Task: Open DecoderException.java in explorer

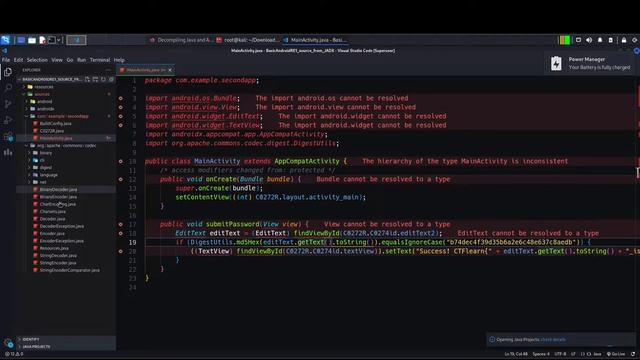Action: 62,227
